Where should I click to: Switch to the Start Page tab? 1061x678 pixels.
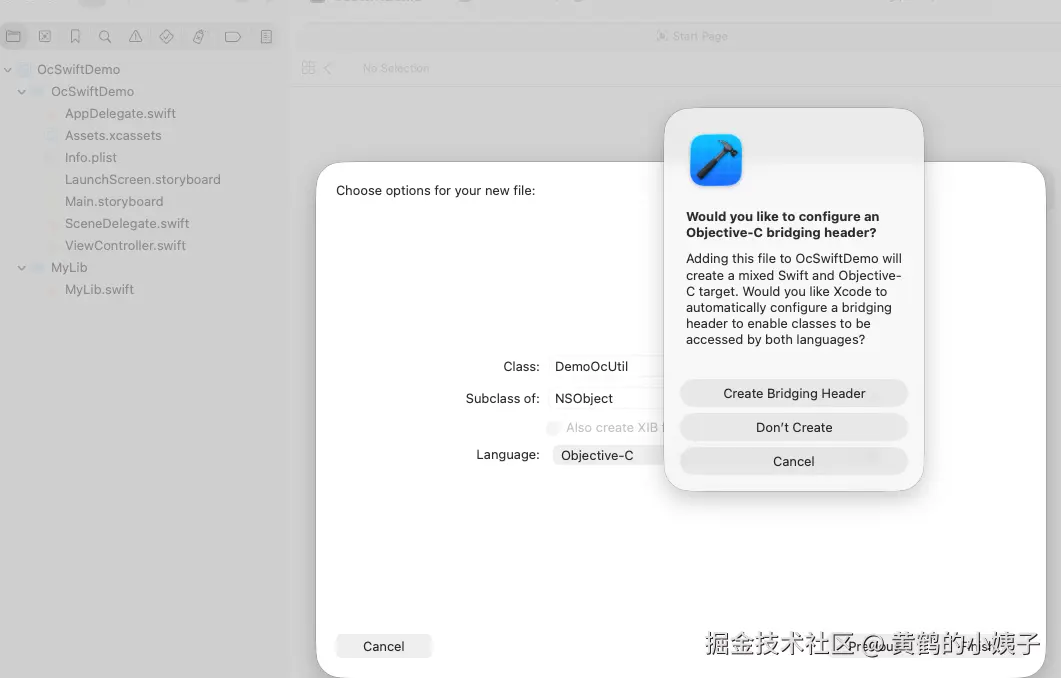tap(692, 36)
